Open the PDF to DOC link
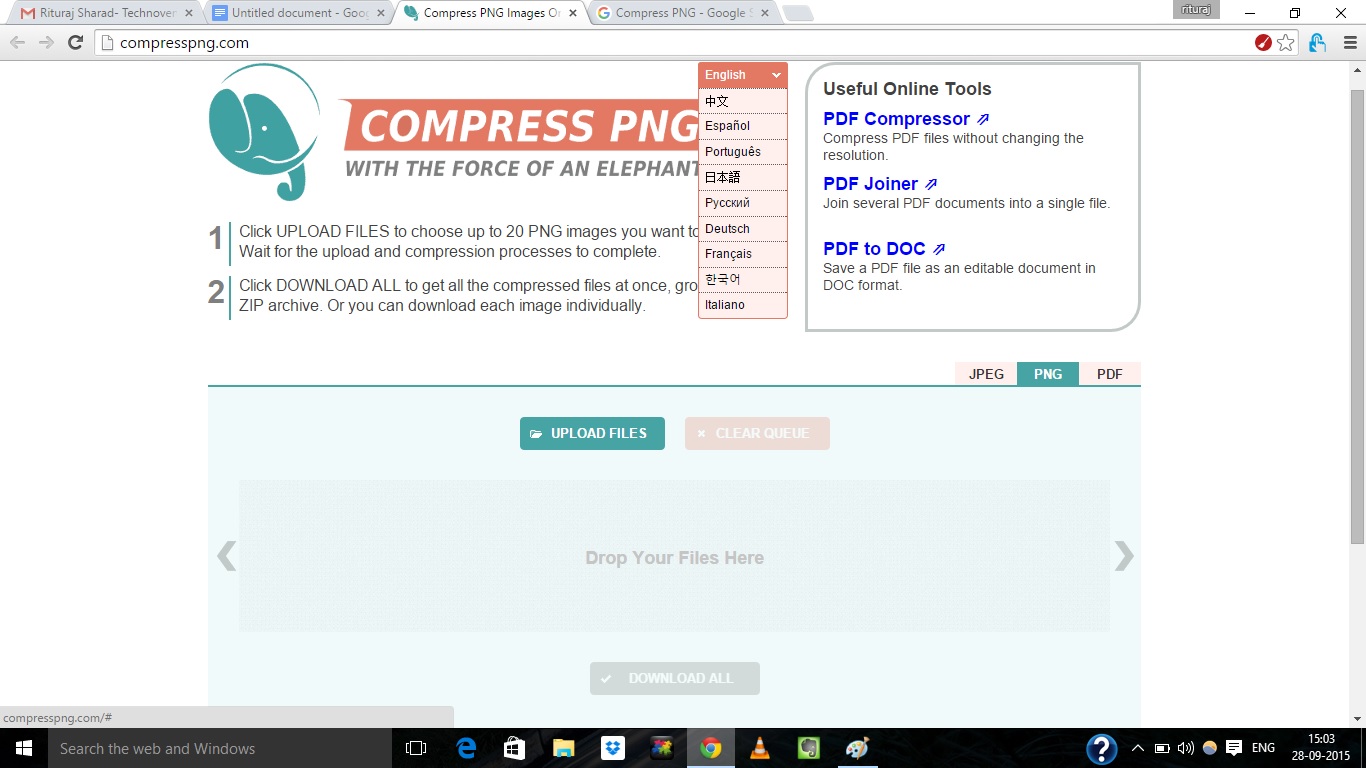This screenshot has width=1366, height=768. pos(875,249)
